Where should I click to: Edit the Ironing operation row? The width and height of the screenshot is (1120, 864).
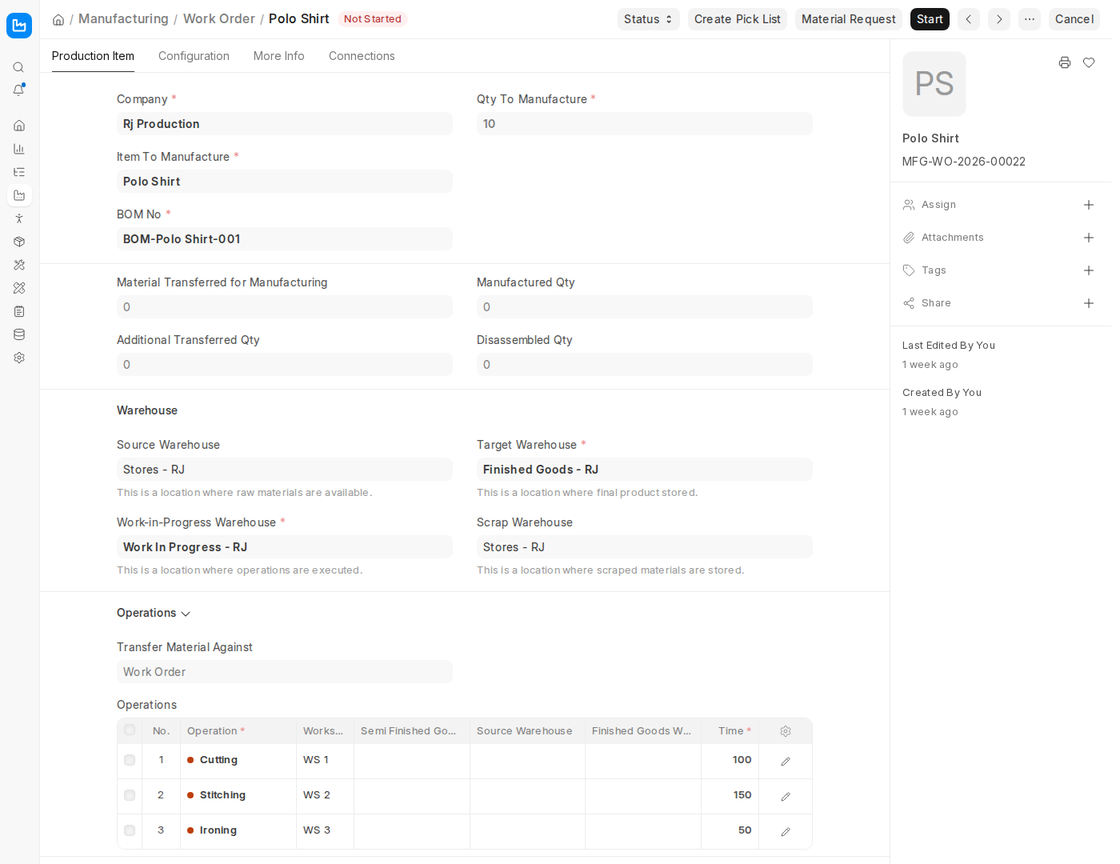coord(786,831)
